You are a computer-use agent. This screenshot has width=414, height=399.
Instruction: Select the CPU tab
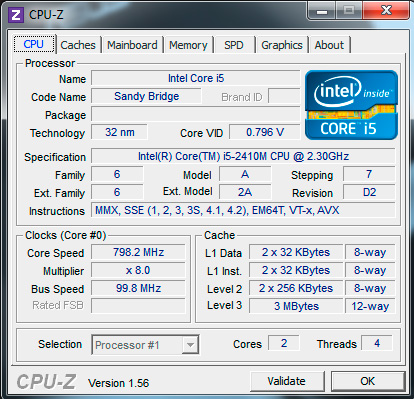coord(34,44)
